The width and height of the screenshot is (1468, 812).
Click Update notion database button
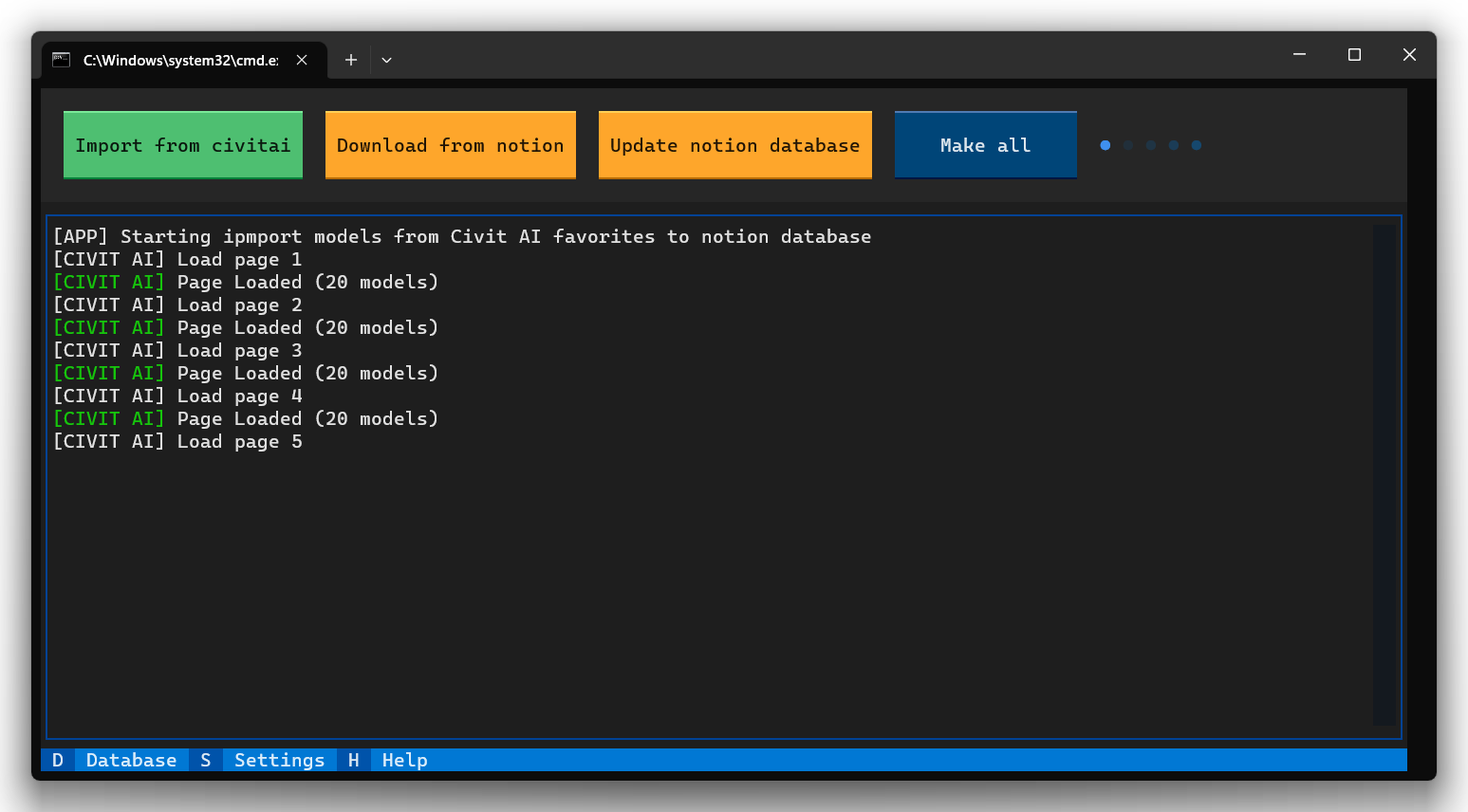point(734,145)
